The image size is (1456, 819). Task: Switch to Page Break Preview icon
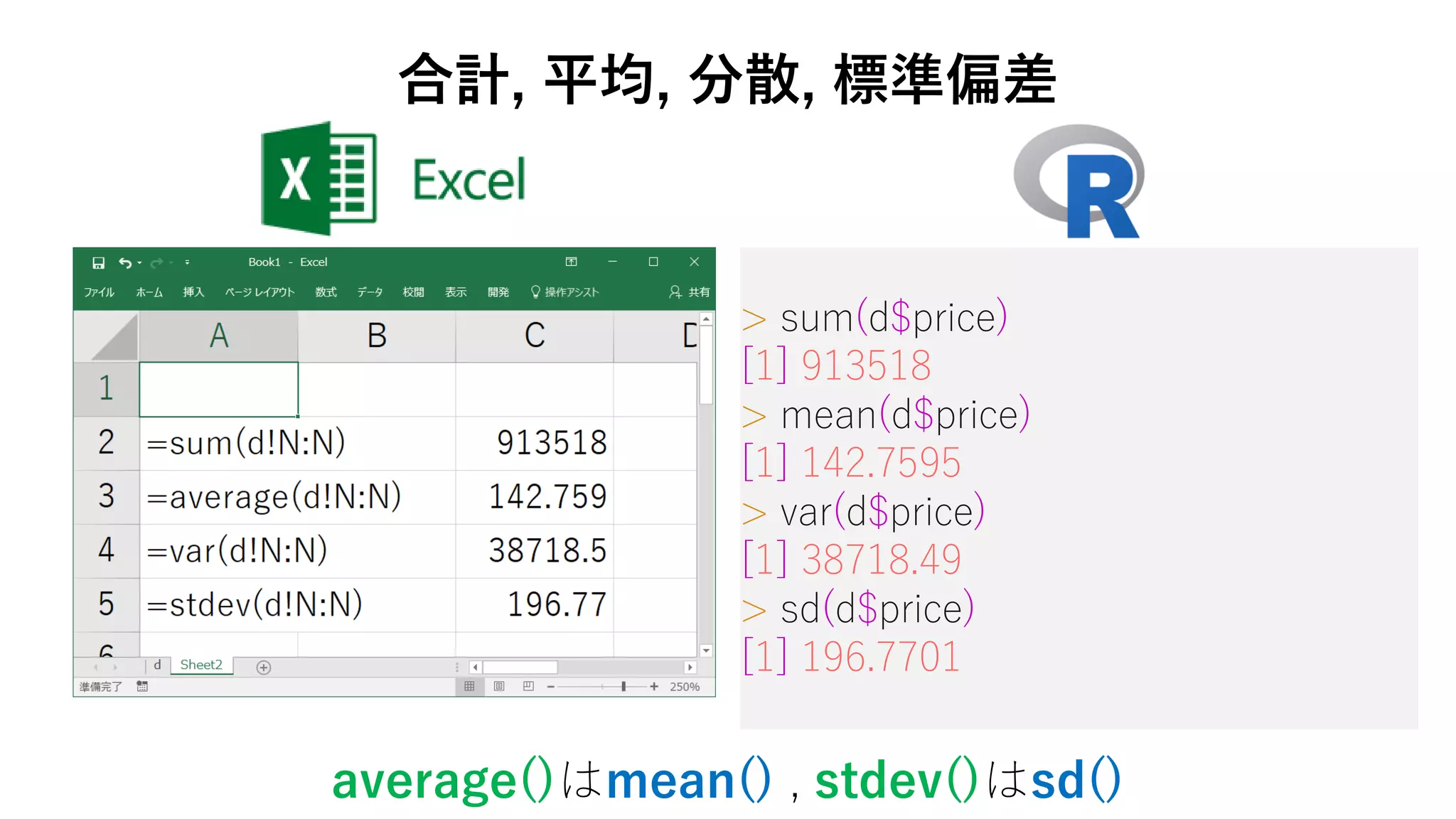528,687
